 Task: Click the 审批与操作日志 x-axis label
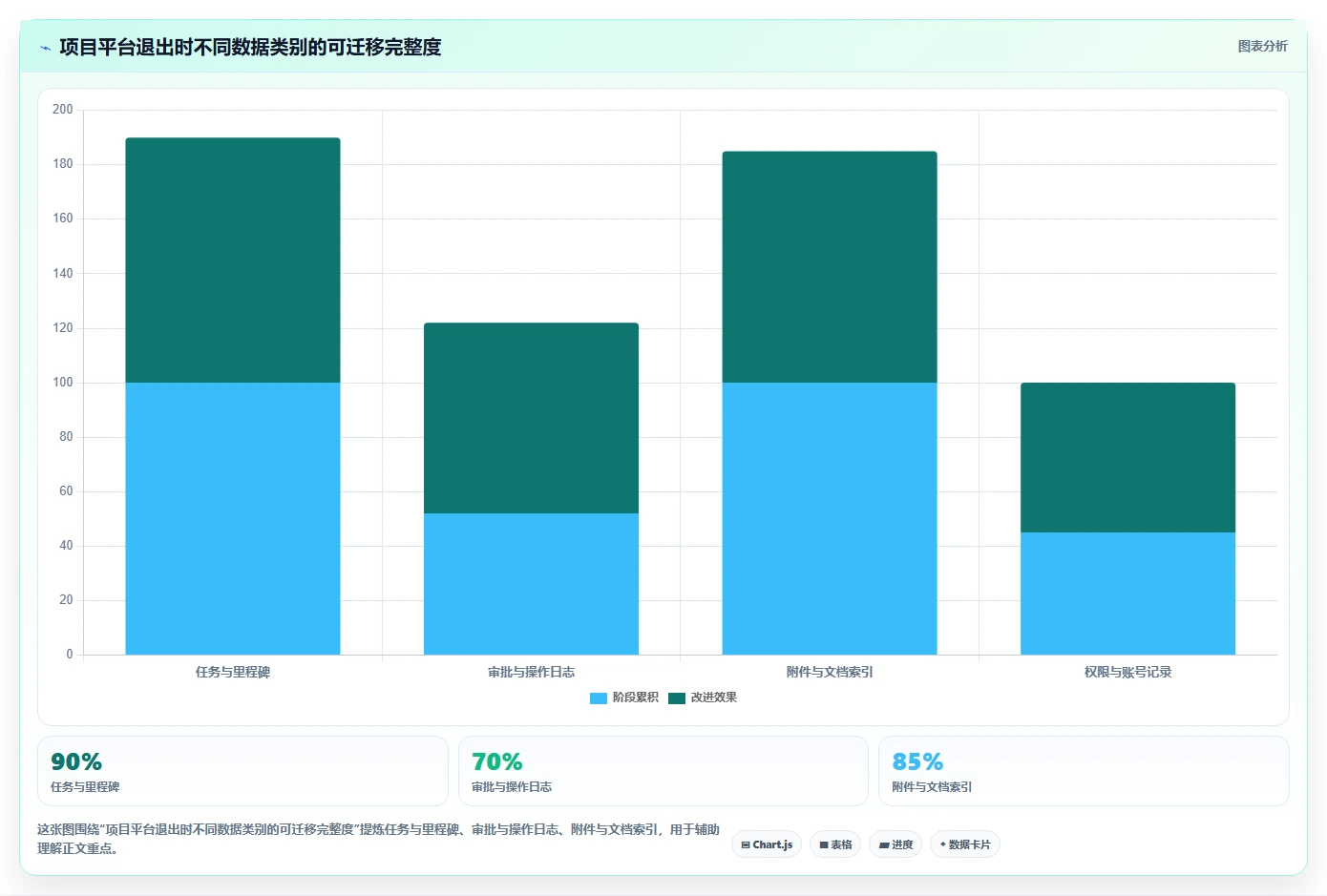pos(531,672)
